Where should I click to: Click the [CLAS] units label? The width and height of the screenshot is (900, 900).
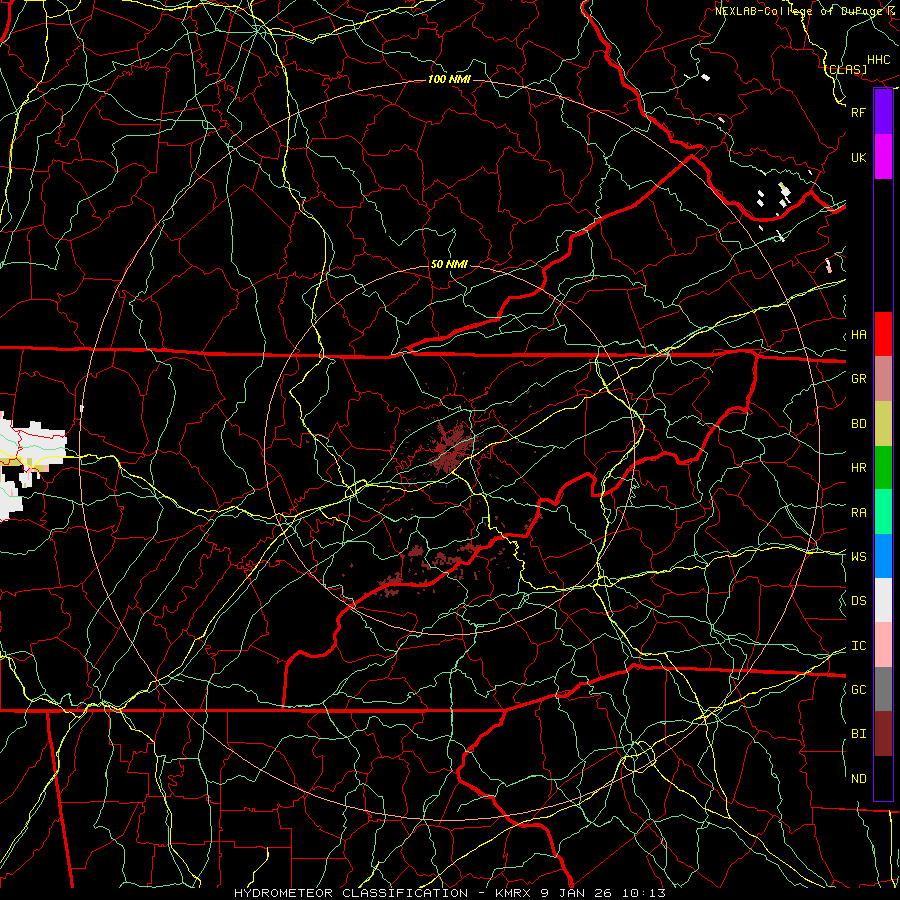click(x=845, y=69)
